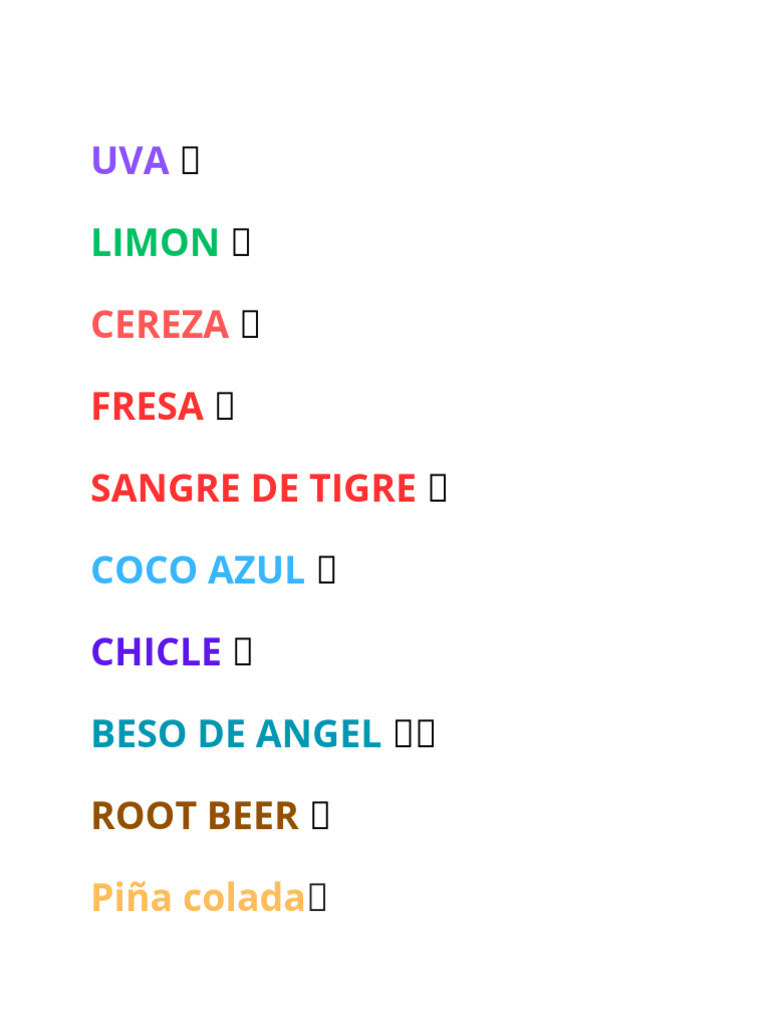Select the red FRESA text

point(147,406)
